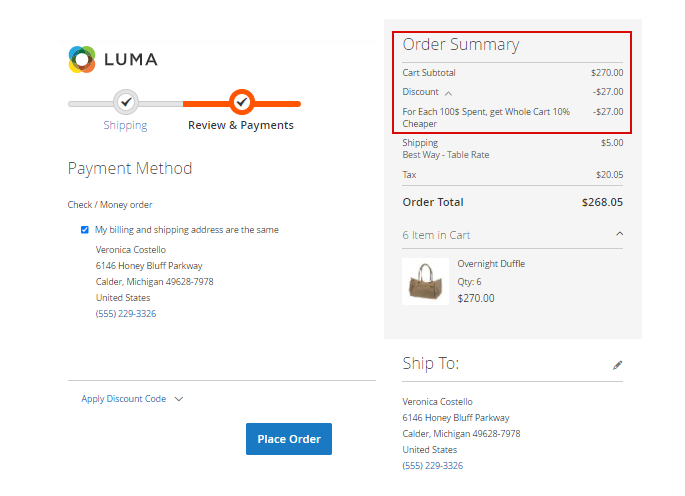Viewport: 685px width, 496px height.
Task: Click the billing address phone number link
Action: tap(126, 313)
